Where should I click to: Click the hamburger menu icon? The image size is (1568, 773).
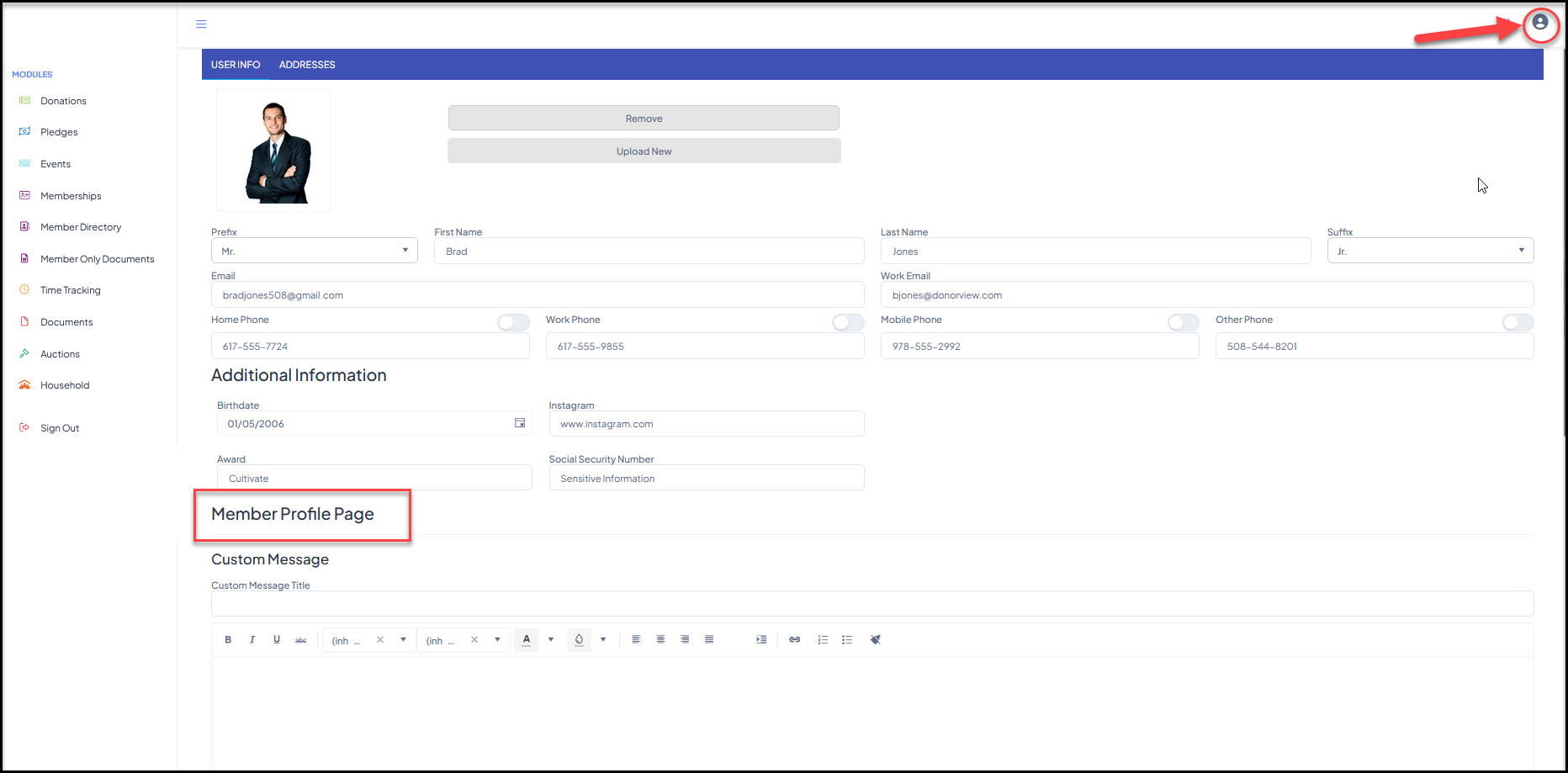(201, 24)
